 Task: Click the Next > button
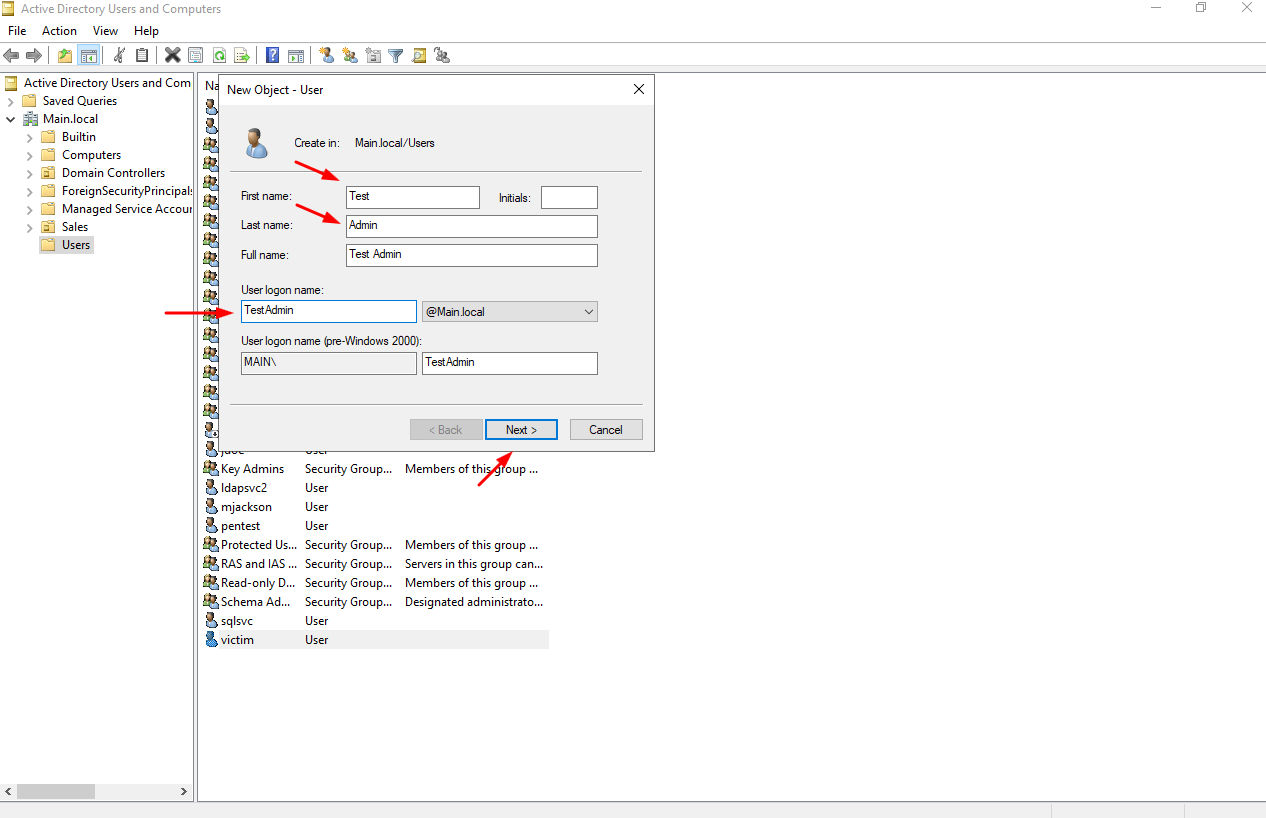pyautogui.click(x=520, y=430)
